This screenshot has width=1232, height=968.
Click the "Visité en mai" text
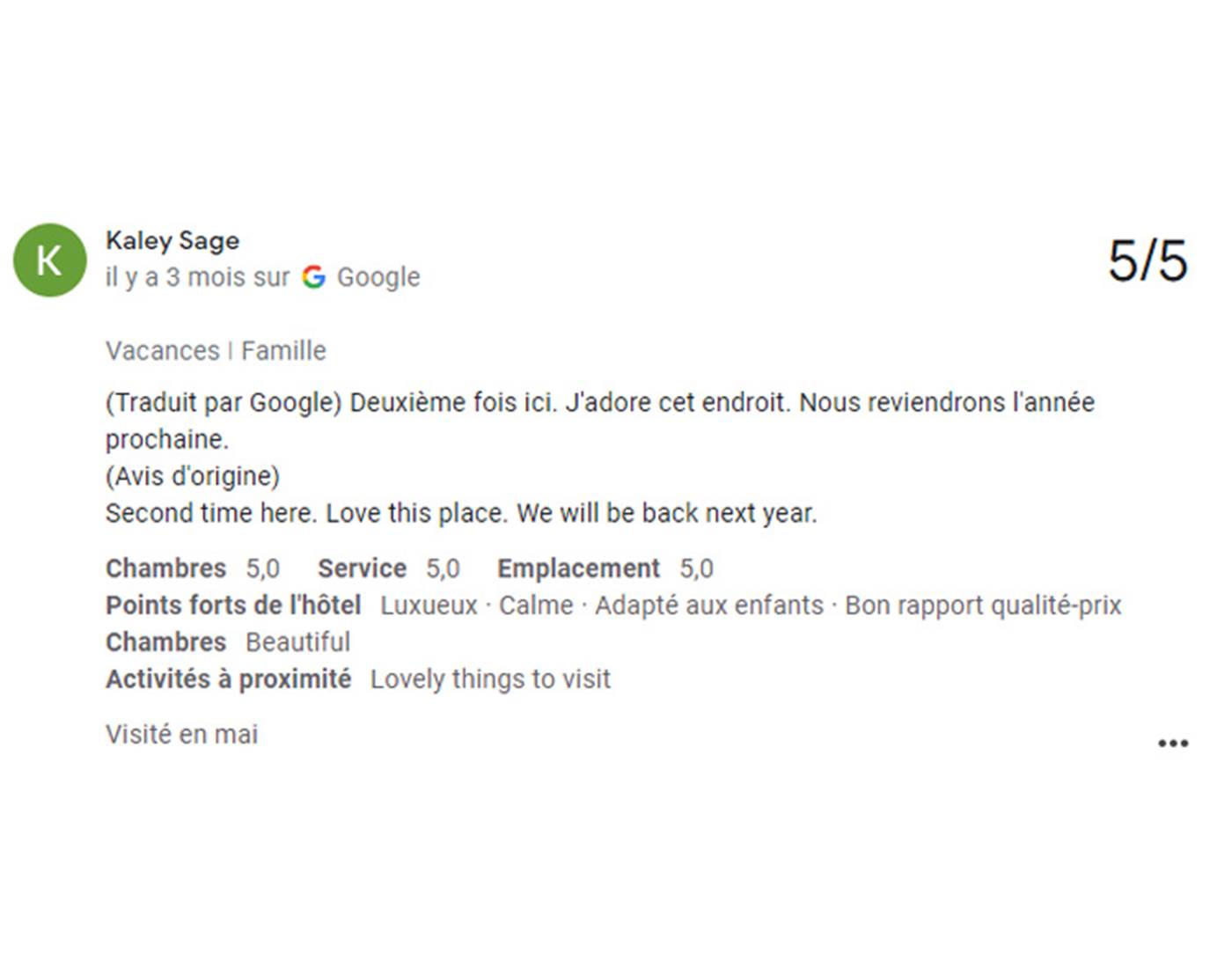(x=182, y=735)
